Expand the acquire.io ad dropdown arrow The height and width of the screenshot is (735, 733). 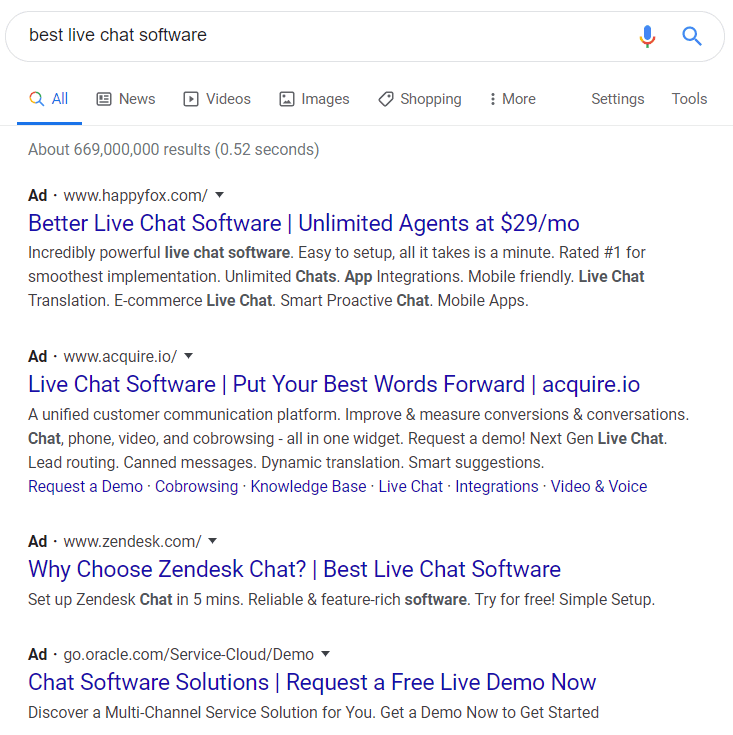189,356
